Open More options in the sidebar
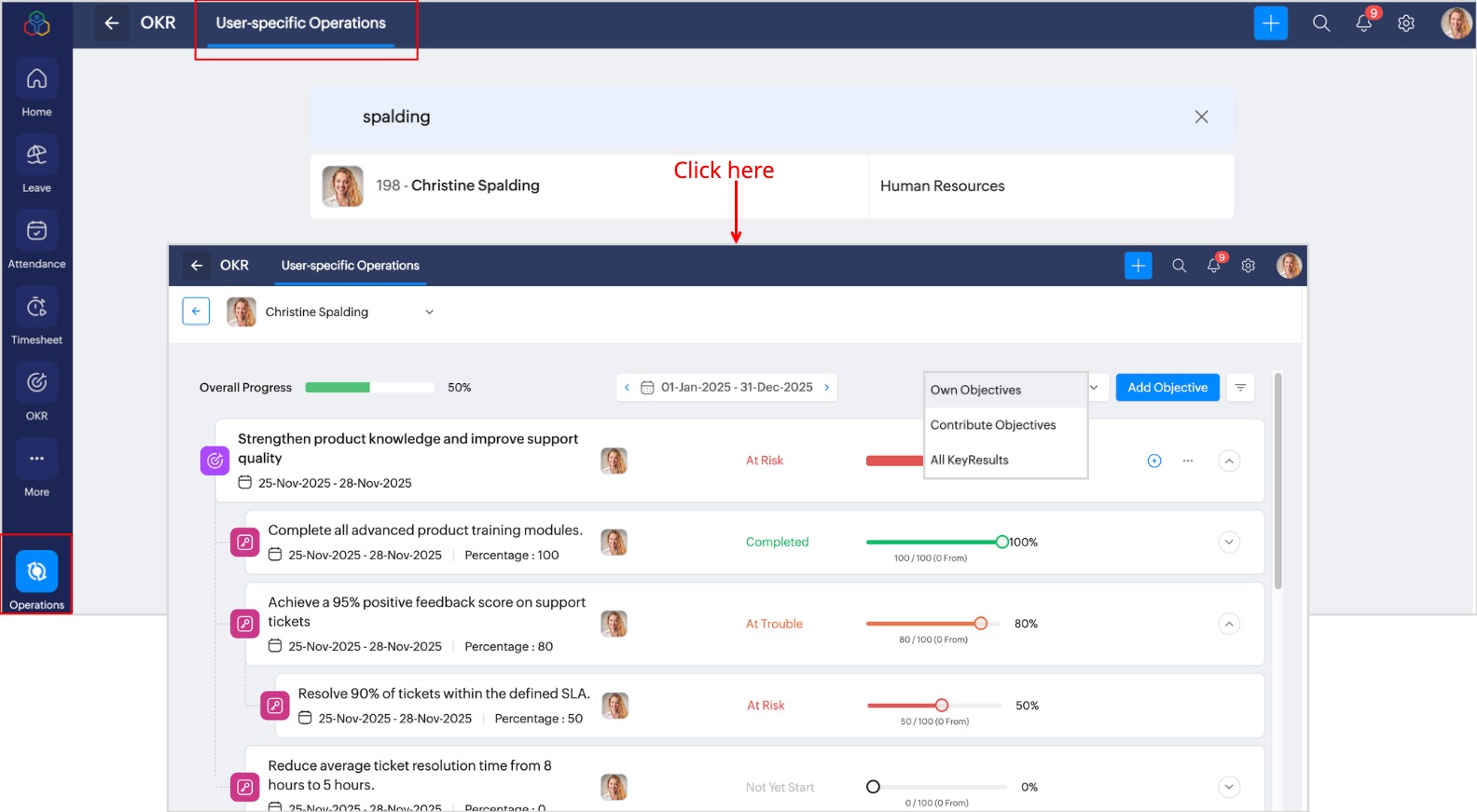1477x812 pixels. coord(36,470)
